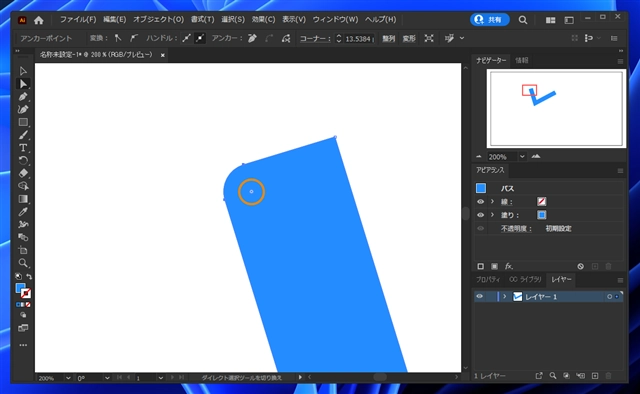Click the 整列 button
640x394 pixels.
[x=389, y=38]
